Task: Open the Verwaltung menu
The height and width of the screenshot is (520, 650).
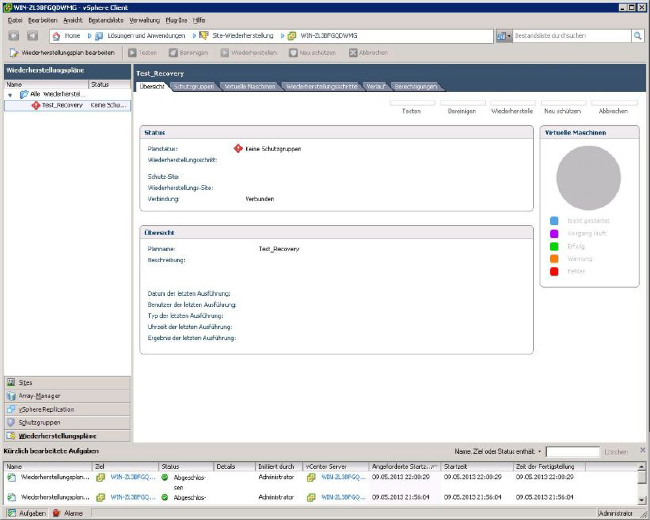Action: point(144,20)
